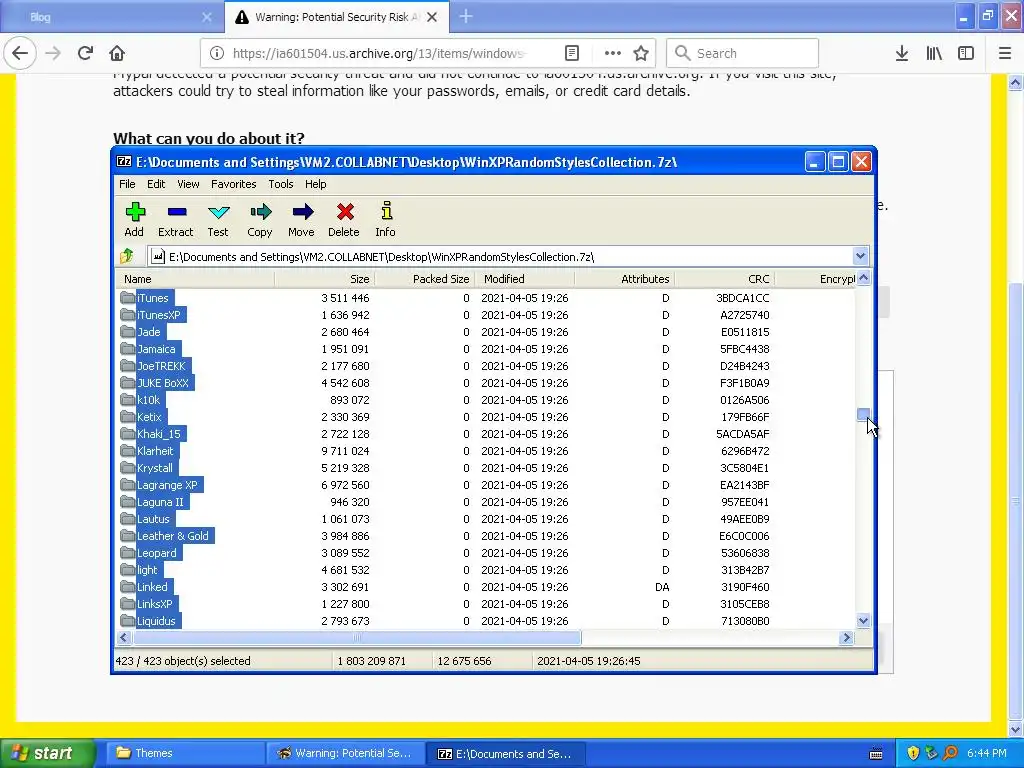The width and height of the screenshot is (1024, 768).
Task: Close the Warning security risk tab
Action: pyautogui.click(x=432, y=17)
